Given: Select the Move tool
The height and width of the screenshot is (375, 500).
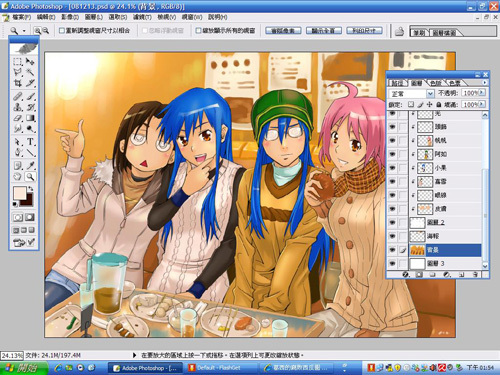Looking at the screenshot, I should tap(30, 61).
